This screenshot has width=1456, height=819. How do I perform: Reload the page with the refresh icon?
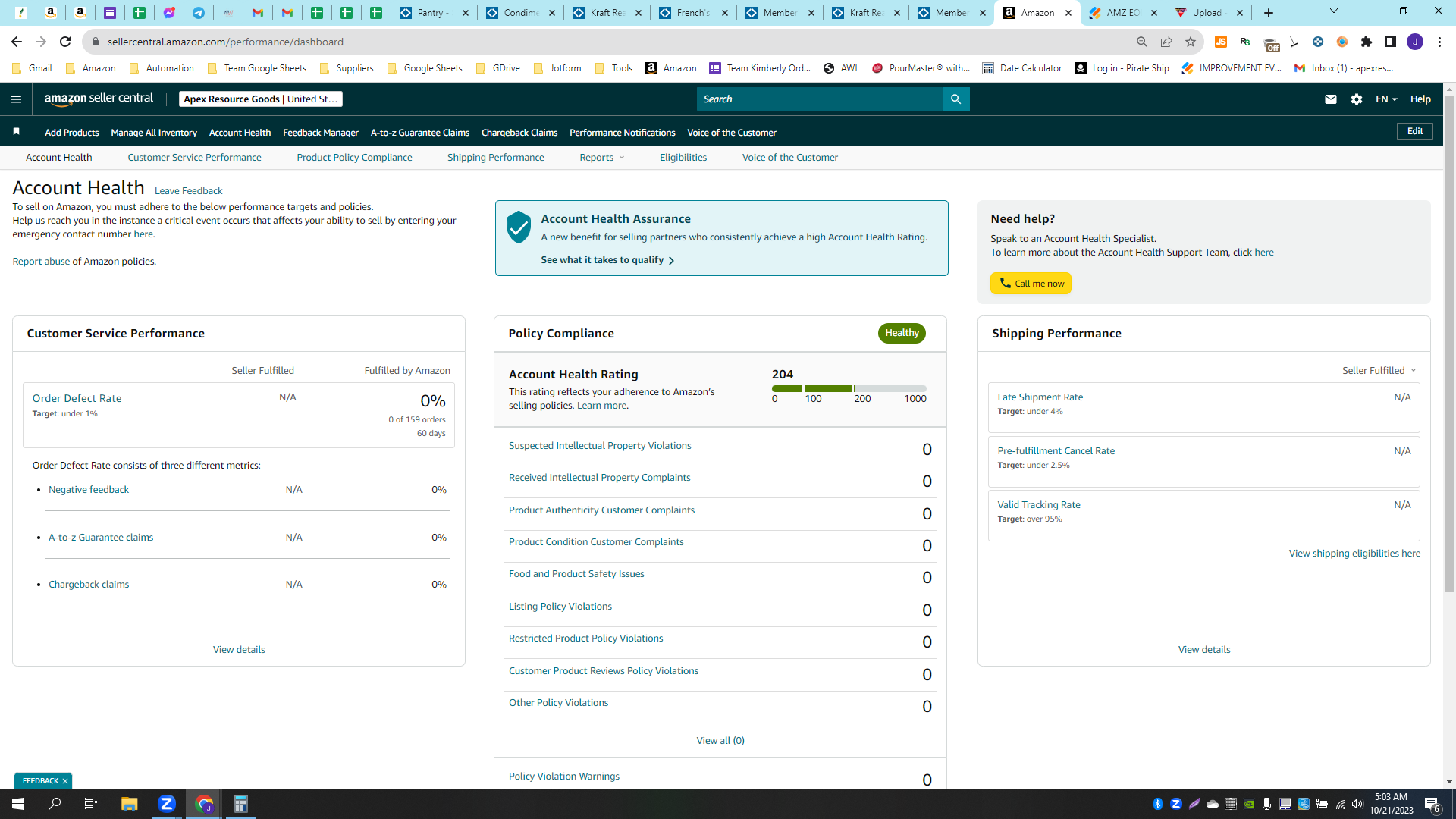coord(65,42)
